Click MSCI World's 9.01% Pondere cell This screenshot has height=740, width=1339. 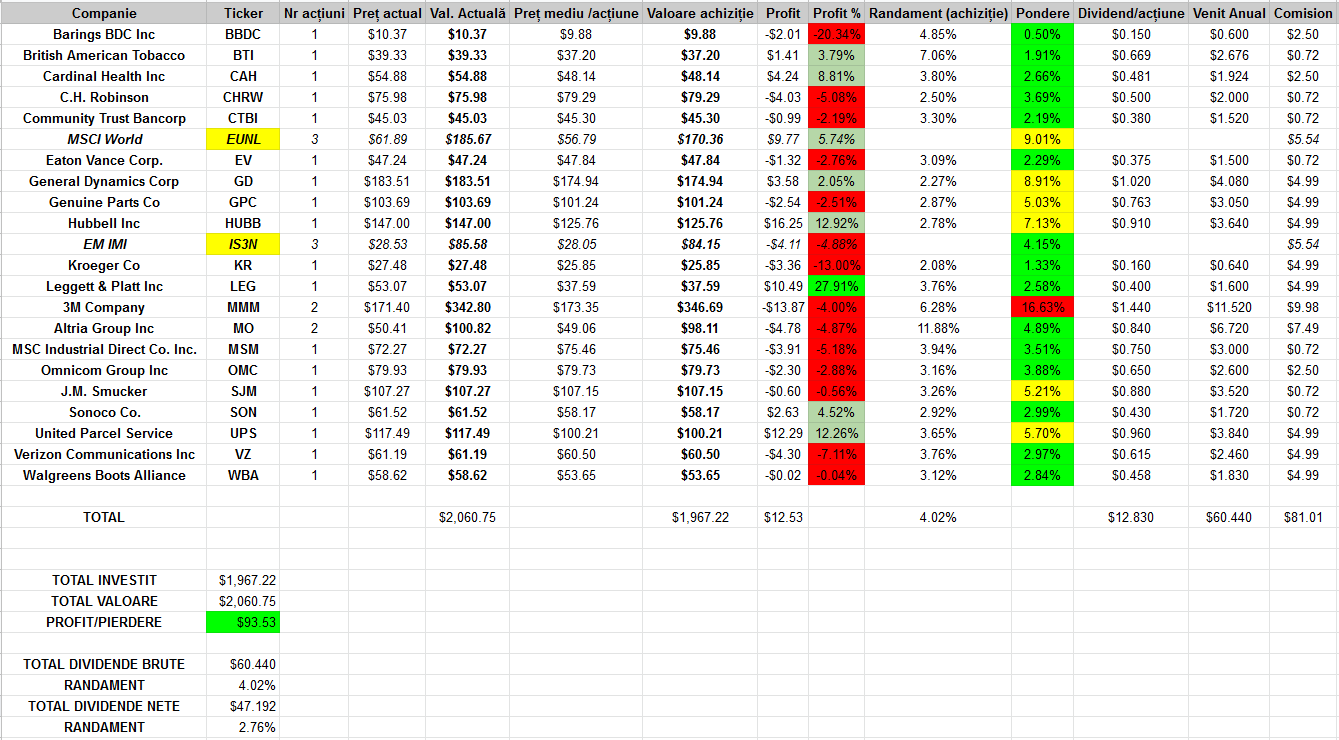click(x=1042, y=139)
